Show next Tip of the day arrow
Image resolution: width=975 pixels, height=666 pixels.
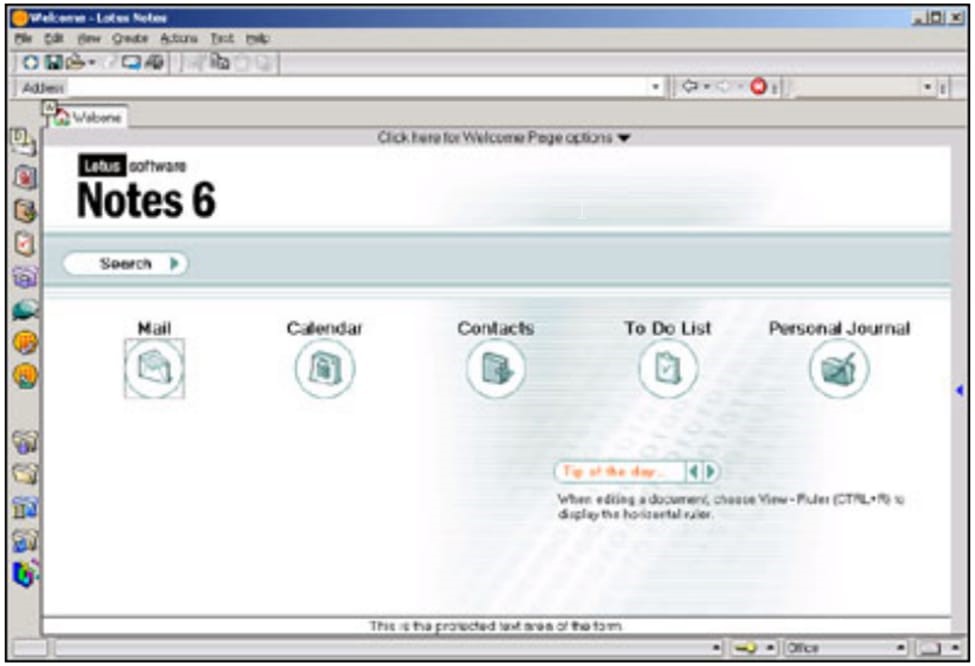(x=709, y=472)
